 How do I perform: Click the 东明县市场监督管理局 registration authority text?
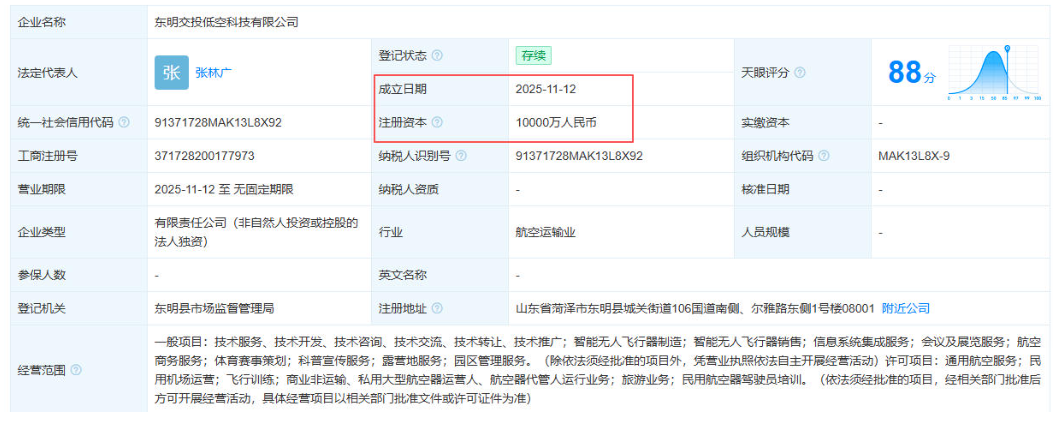coord(214,308)
